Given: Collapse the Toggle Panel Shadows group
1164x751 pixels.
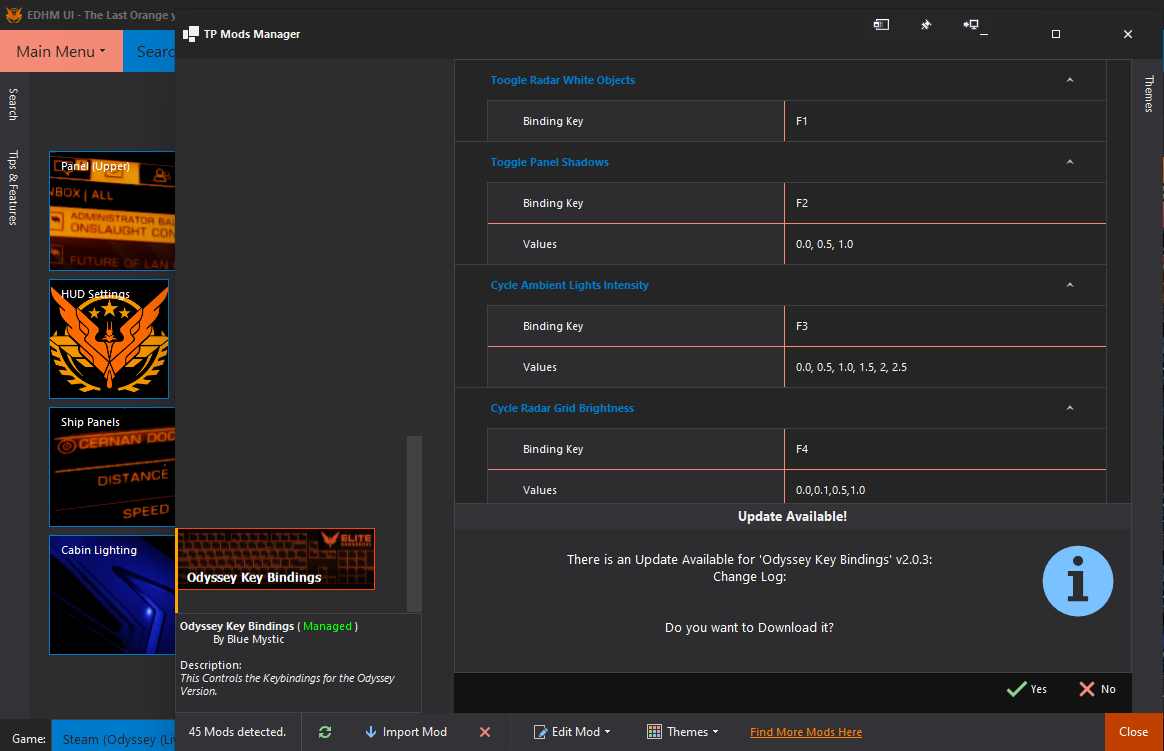Looking at the screenshot, I should pyautogui.click(x=1070, y=162).
